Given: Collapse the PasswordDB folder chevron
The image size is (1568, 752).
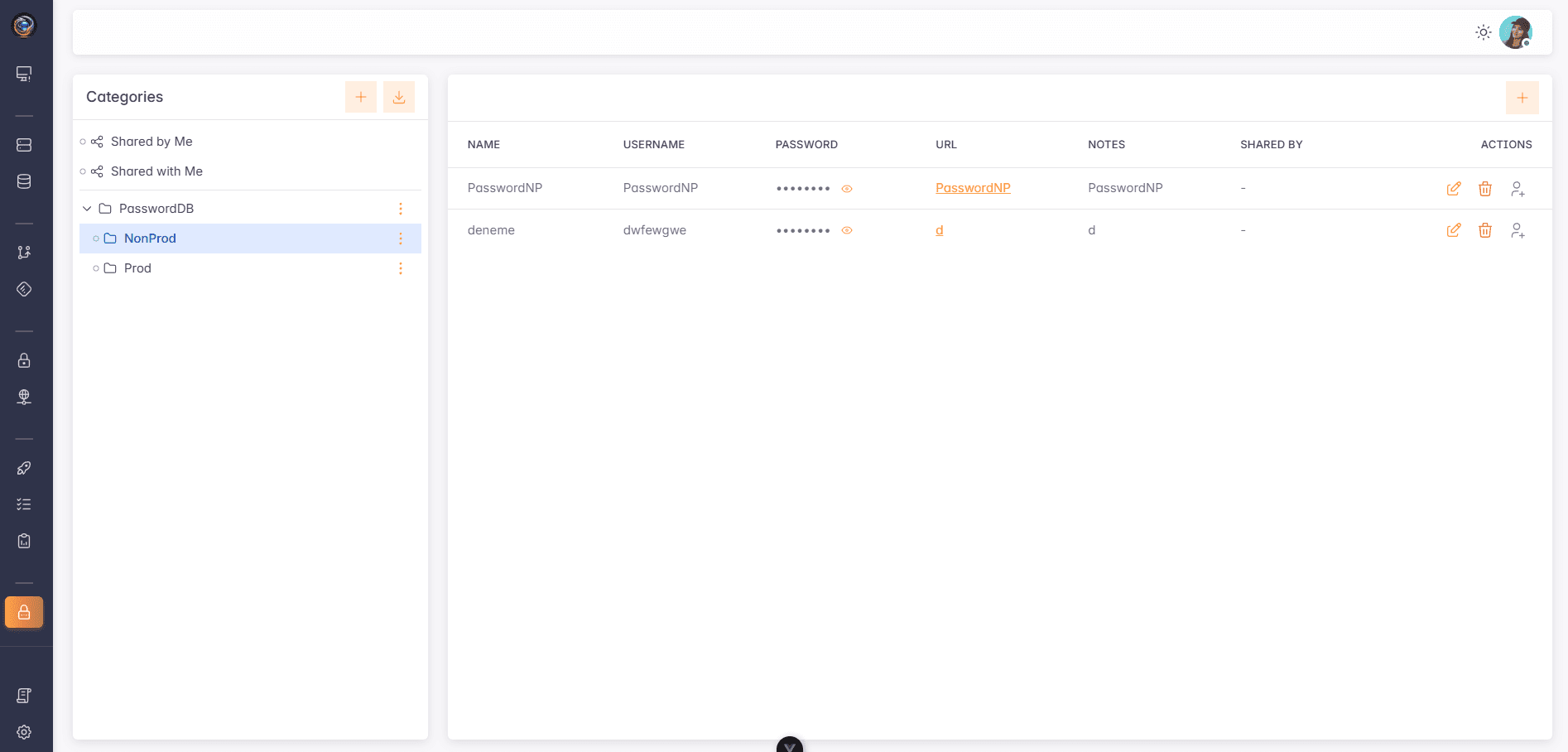Looking at the screenshot, I should 87,209.
